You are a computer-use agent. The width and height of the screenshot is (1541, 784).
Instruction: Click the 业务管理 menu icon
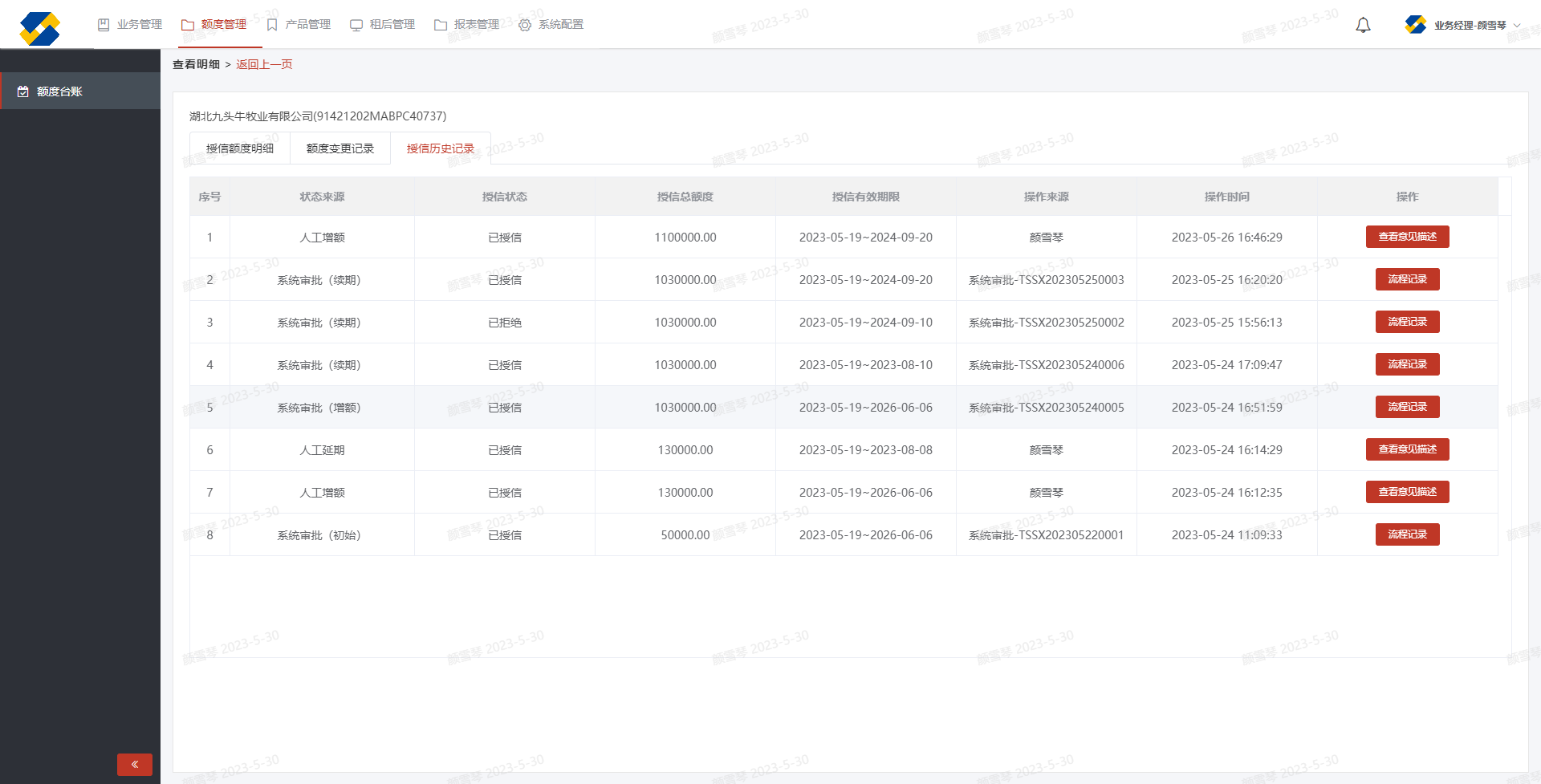104,25
